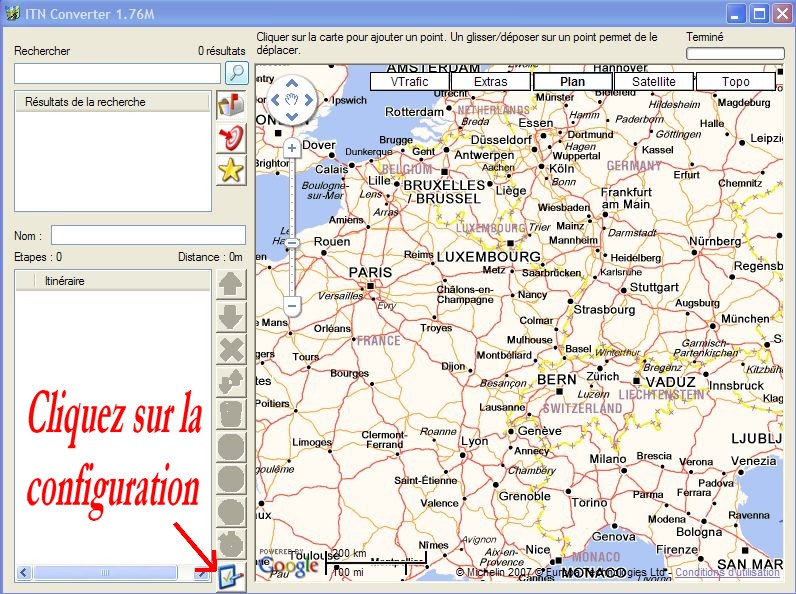Image resolution: width=796 pixels, height=594 pixels.
Task: Click Zürich on the map
Action: pyautogui.click(x=603, y=376)
